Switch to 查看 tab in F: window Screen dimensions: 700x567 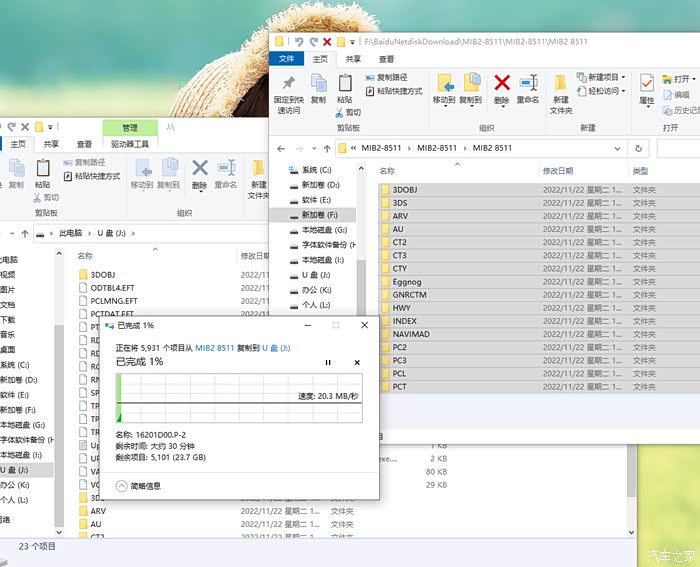385,59
